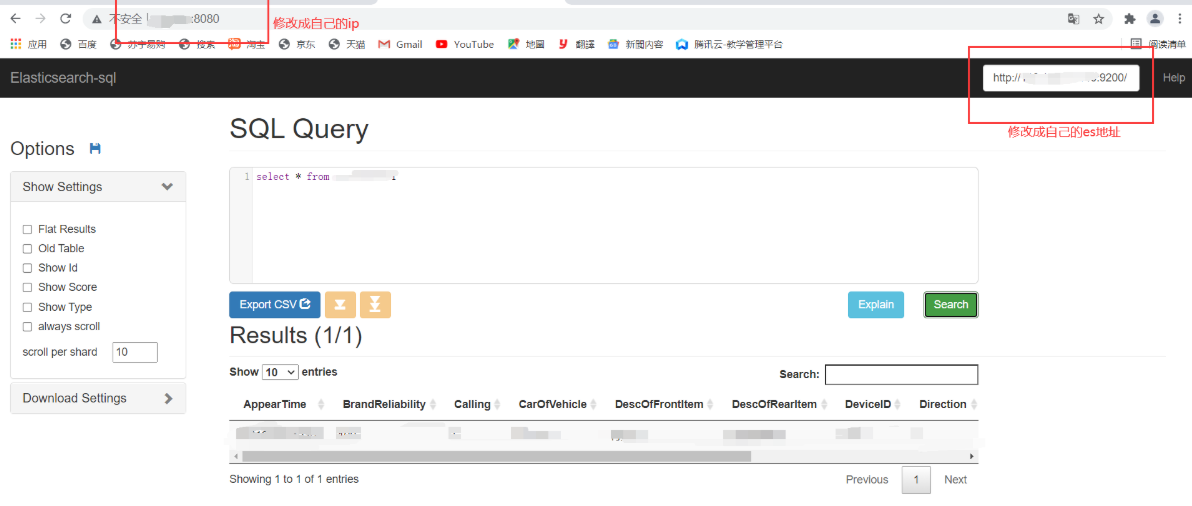The height and width of the screenshot is (506, 1192).
Task: Open the 阅读清单 reading list
Action: click(x=1157, y=44)
